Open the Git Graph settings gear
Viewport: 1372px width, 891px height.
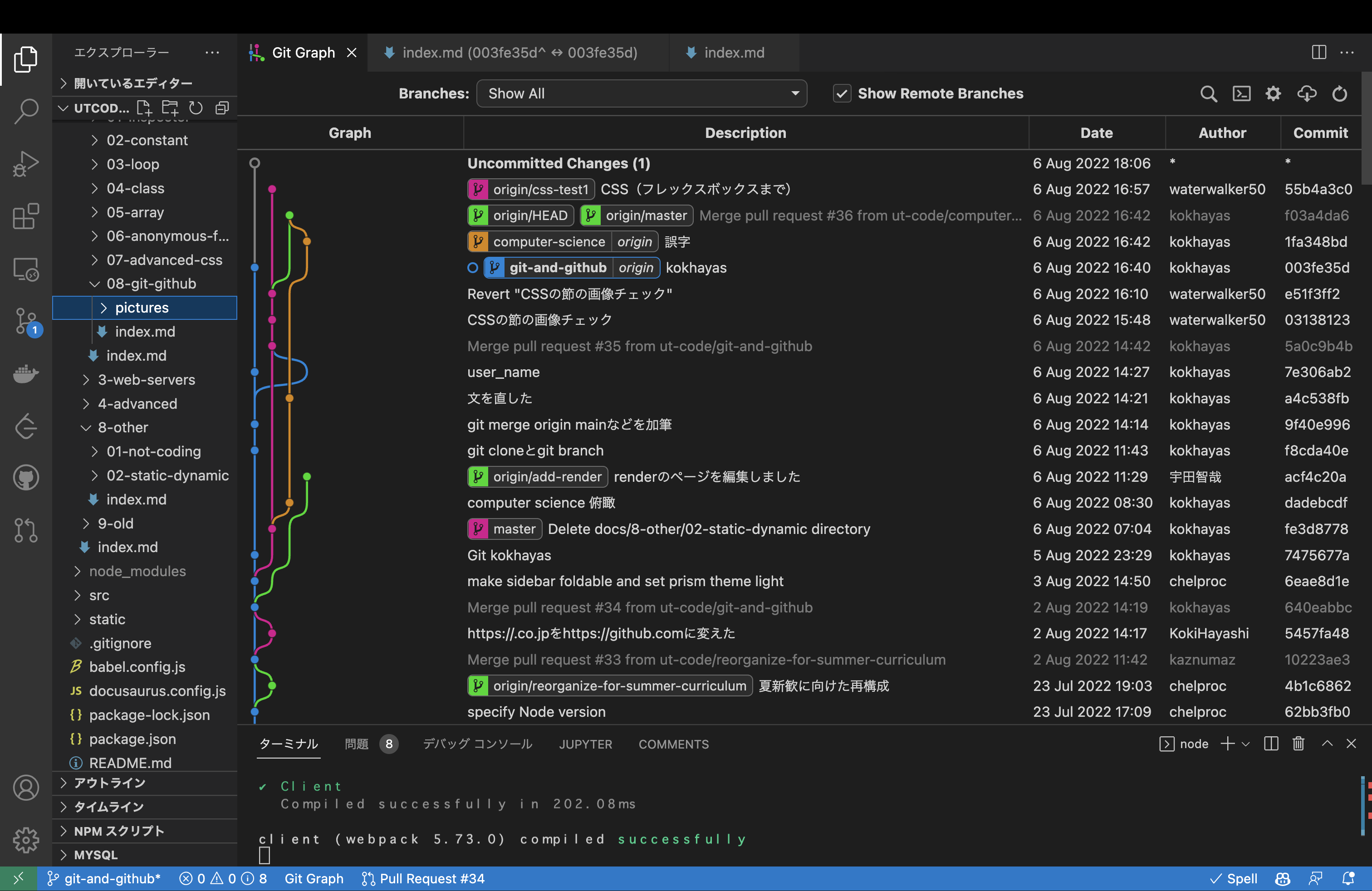point(1274,93)
